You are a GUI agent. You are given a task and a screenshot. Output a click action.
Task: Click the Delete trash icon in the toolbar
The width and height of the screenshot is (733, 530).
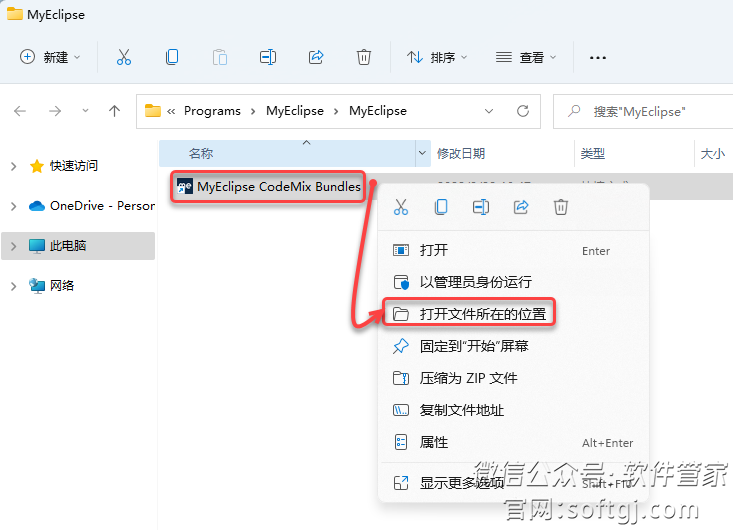click(x=364, y=57)
